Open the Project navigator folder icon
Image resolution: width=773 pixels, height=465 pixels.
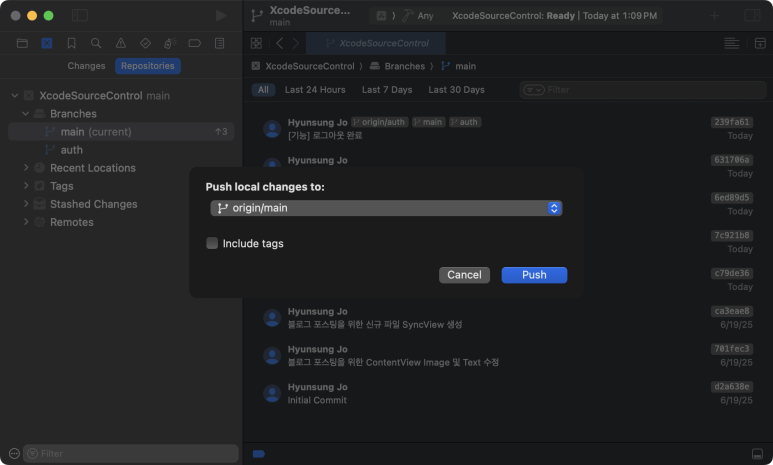click(22, 43)
